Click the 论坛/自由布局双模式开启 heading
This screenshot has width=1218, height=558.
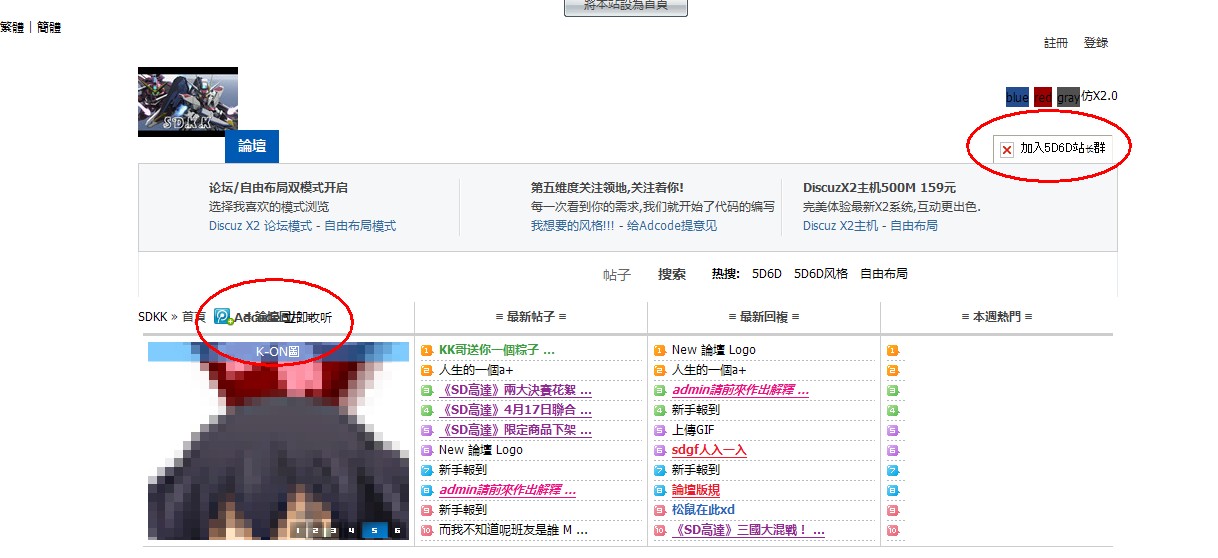tap(278, 188)
